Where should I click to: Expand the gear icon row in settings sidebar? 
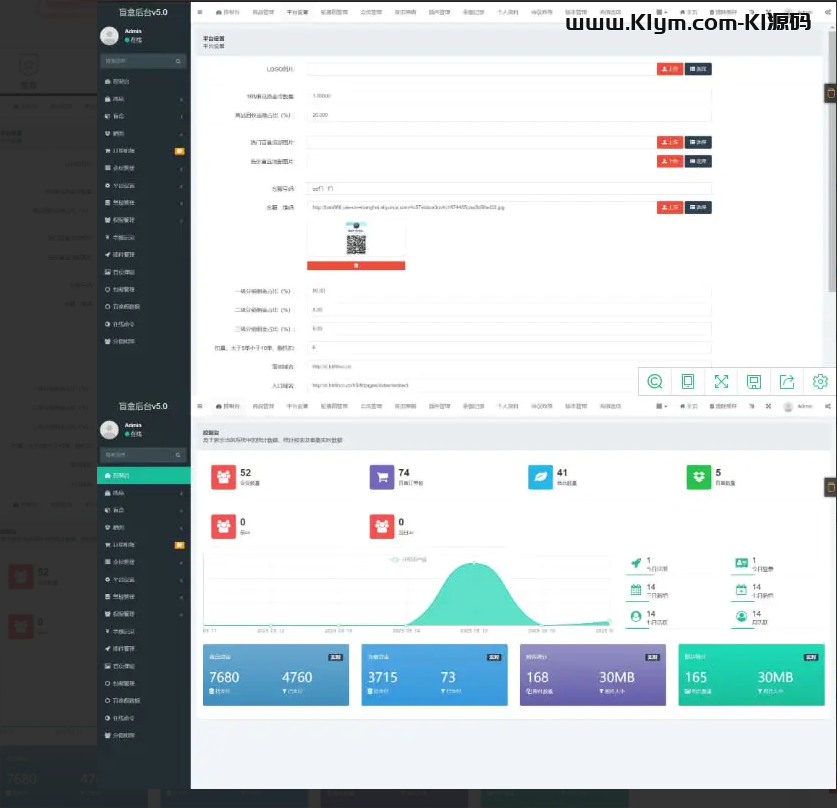coord(144,185)
